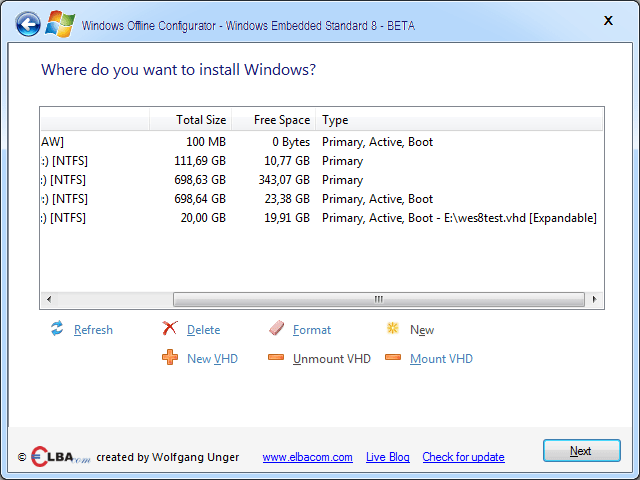Select the 111,69 GB partition row
This screenshot has height=480, width=640.
click(x=322, y=161)
